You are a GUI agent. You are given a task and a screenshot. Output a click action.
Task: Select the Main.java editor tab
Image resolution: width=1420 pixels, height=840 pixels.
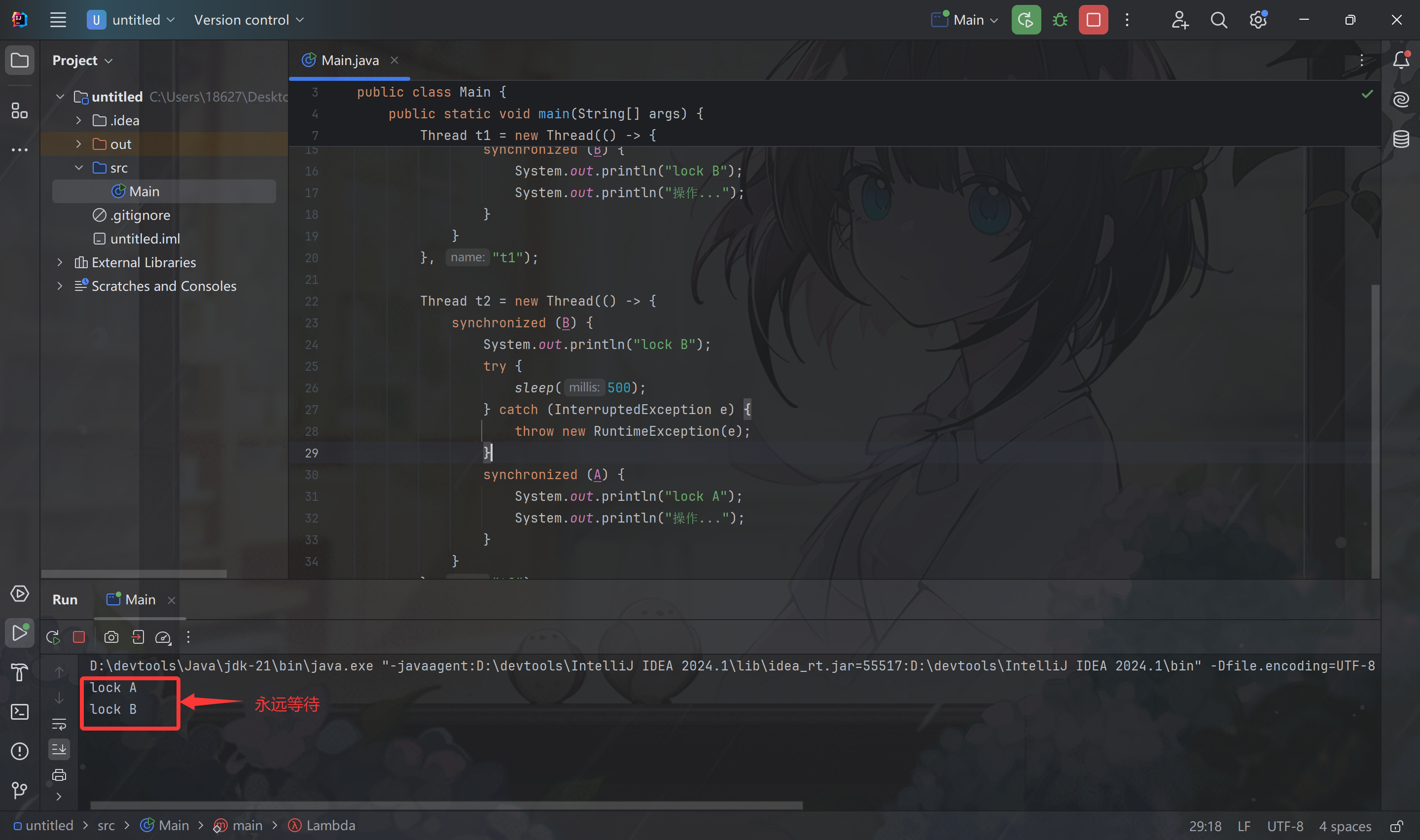pyautogui.click(x=349, y=61)
